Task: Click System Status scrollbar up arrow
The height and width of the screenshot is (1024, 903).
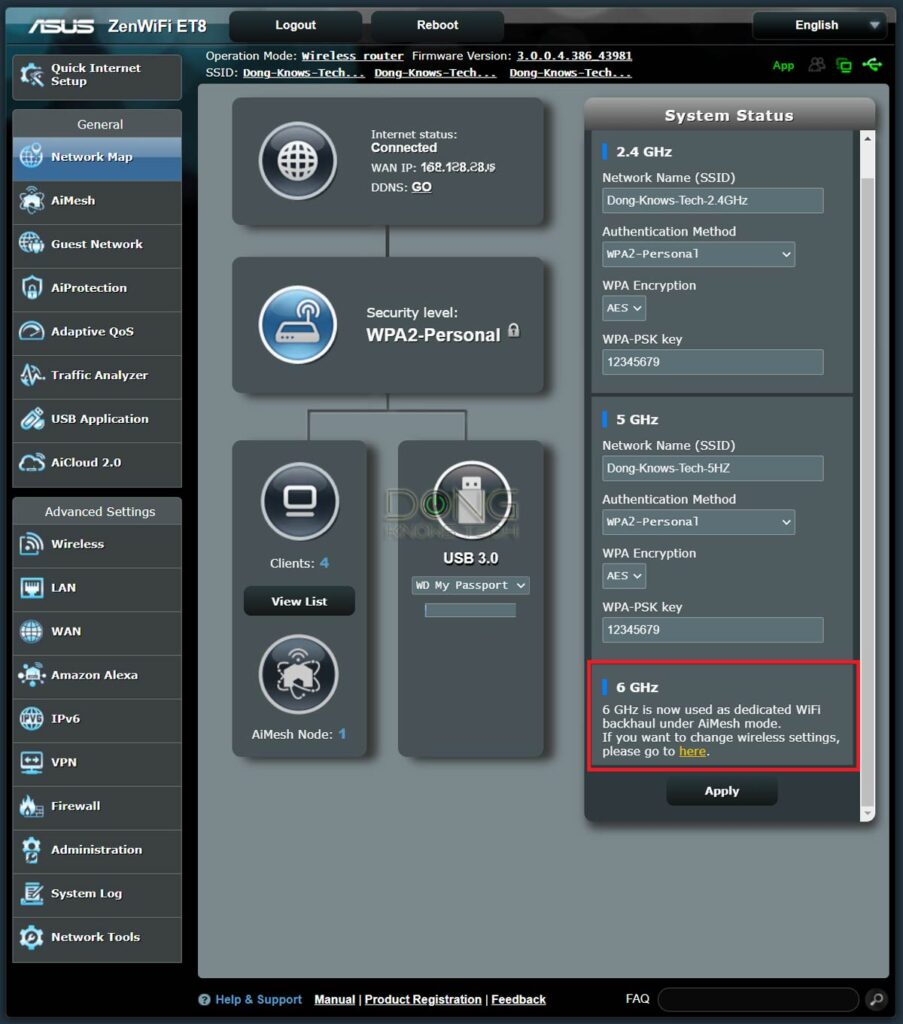Action: click(x=867, y=138)
